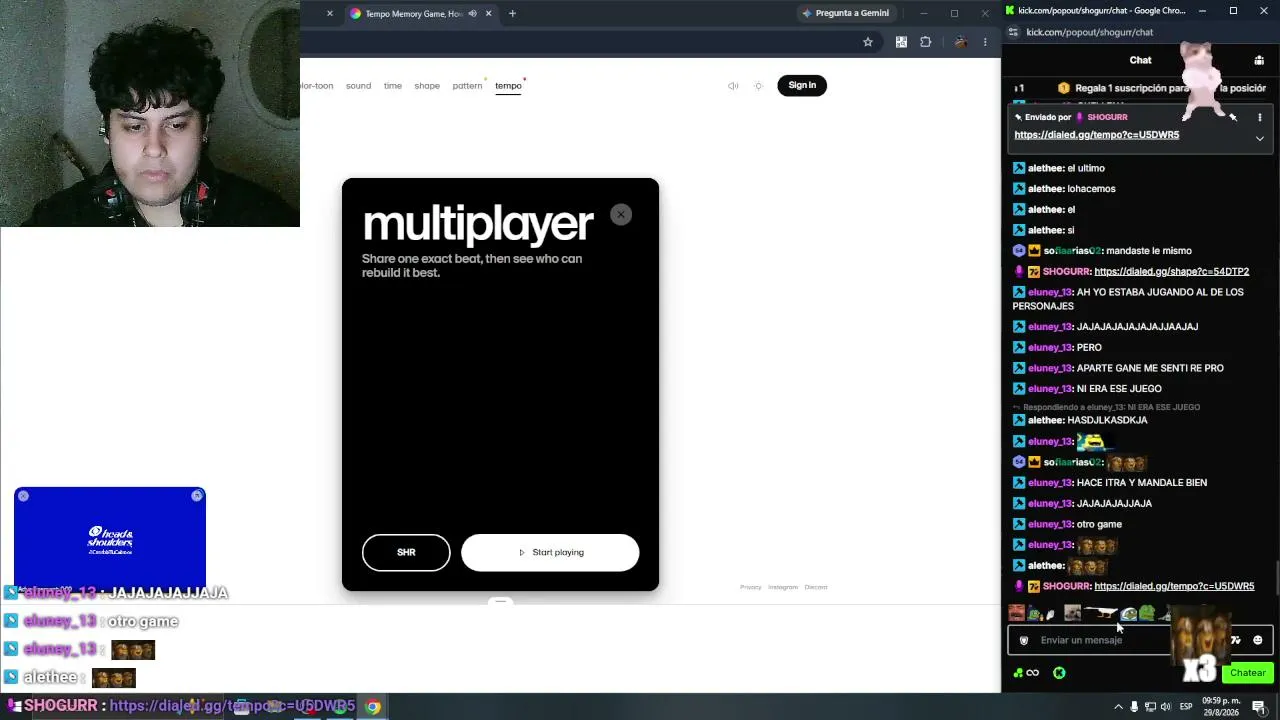This screenshot has height=720, width=1280.
Task: Open the shape game tab
Action: click(427, 86)
